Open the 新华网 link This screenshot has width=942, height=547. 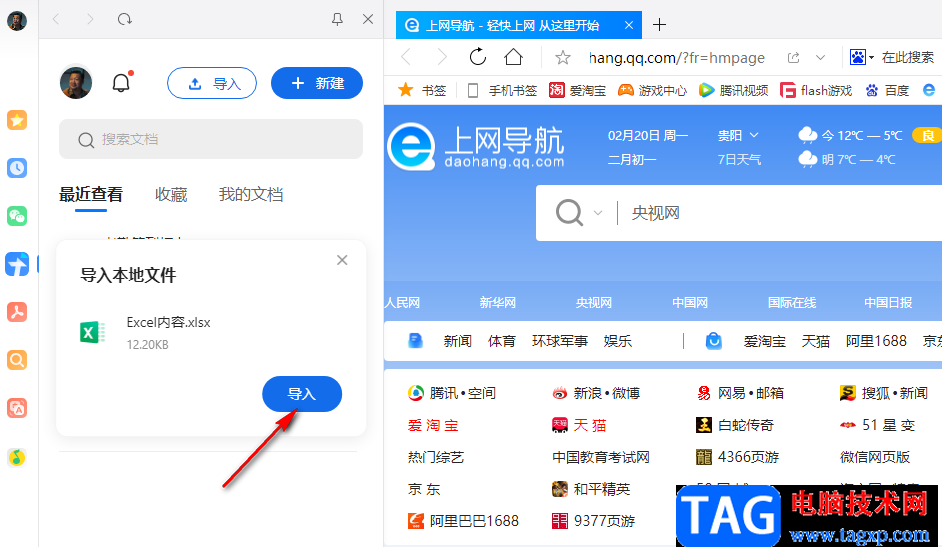(x=497, y=303)
